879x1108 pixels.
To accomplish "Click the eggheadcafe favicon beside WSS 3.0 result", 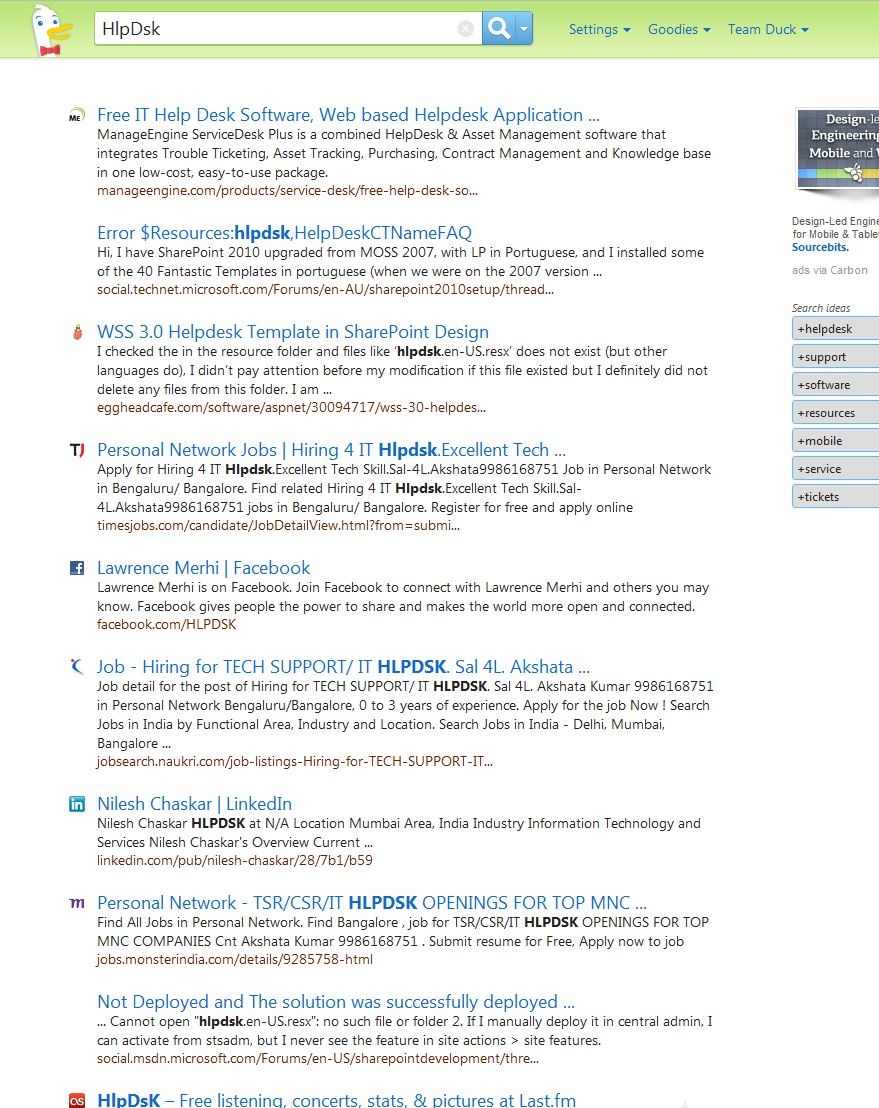I will click(x=77, y=332).
